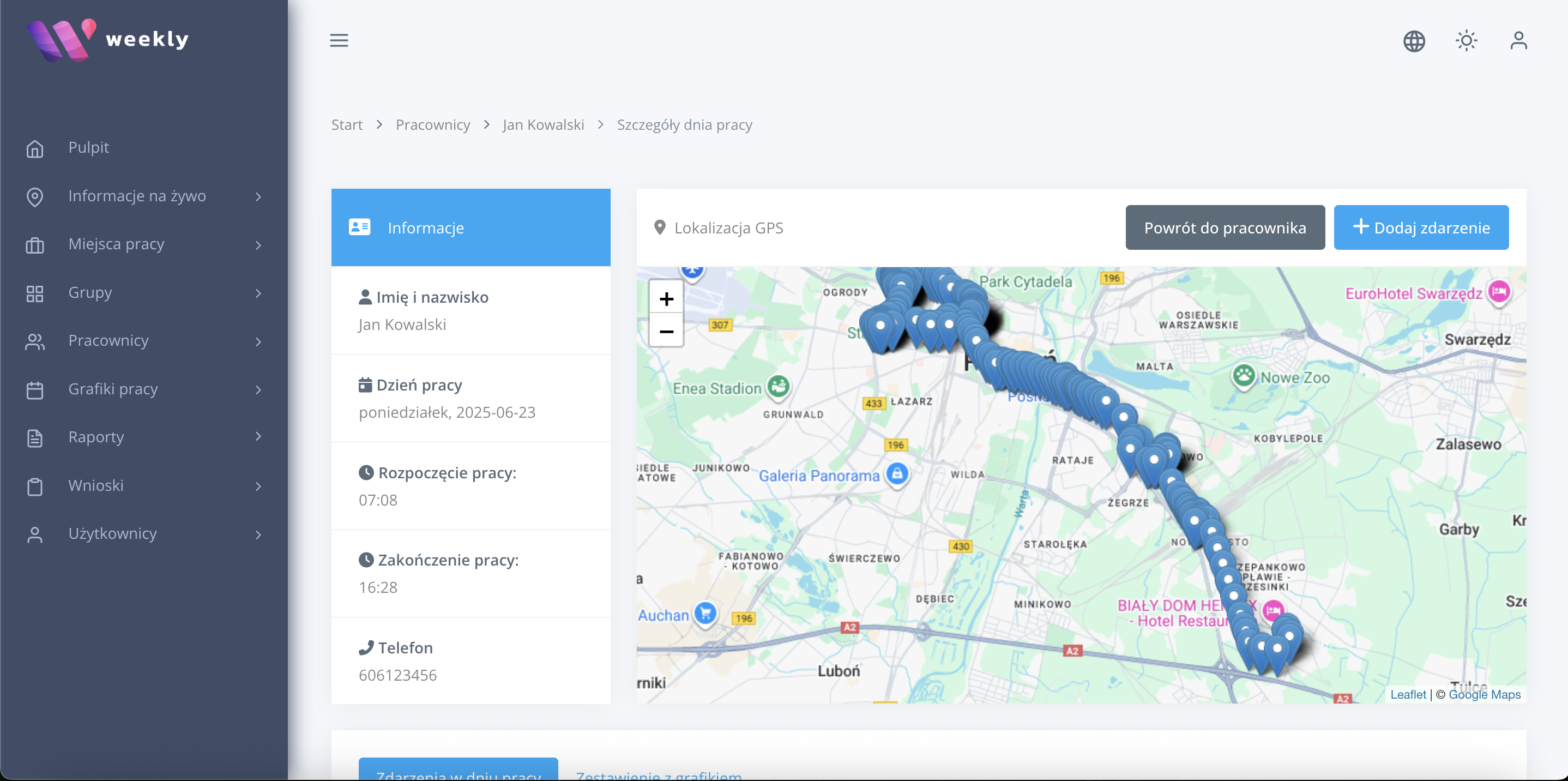Open the language globe icon
The height and width of the screenshot is (781, 1568).
click(x=1413, y=41)
